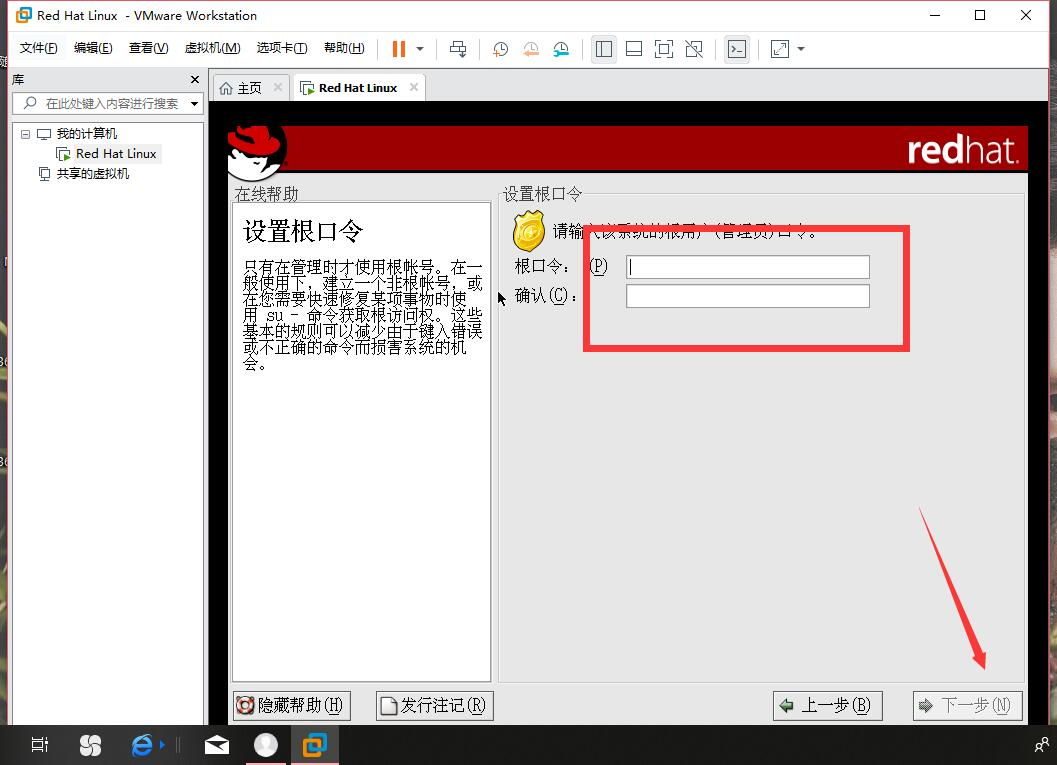Select 共享的虚拟机 in the library
The height and width of the screenshot is (765, 1057).
[92, 174]
